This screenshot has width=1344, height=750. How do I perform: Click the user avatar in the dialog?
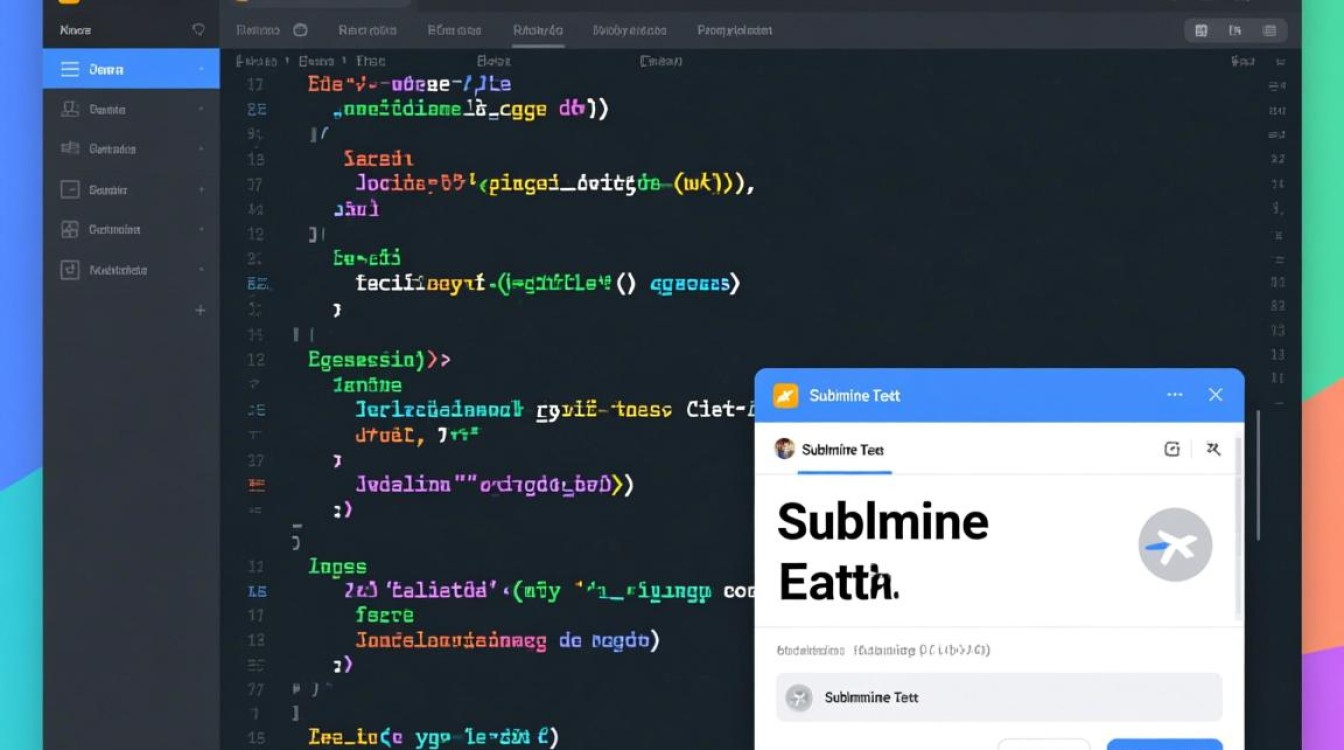click(x=785, y=449)
